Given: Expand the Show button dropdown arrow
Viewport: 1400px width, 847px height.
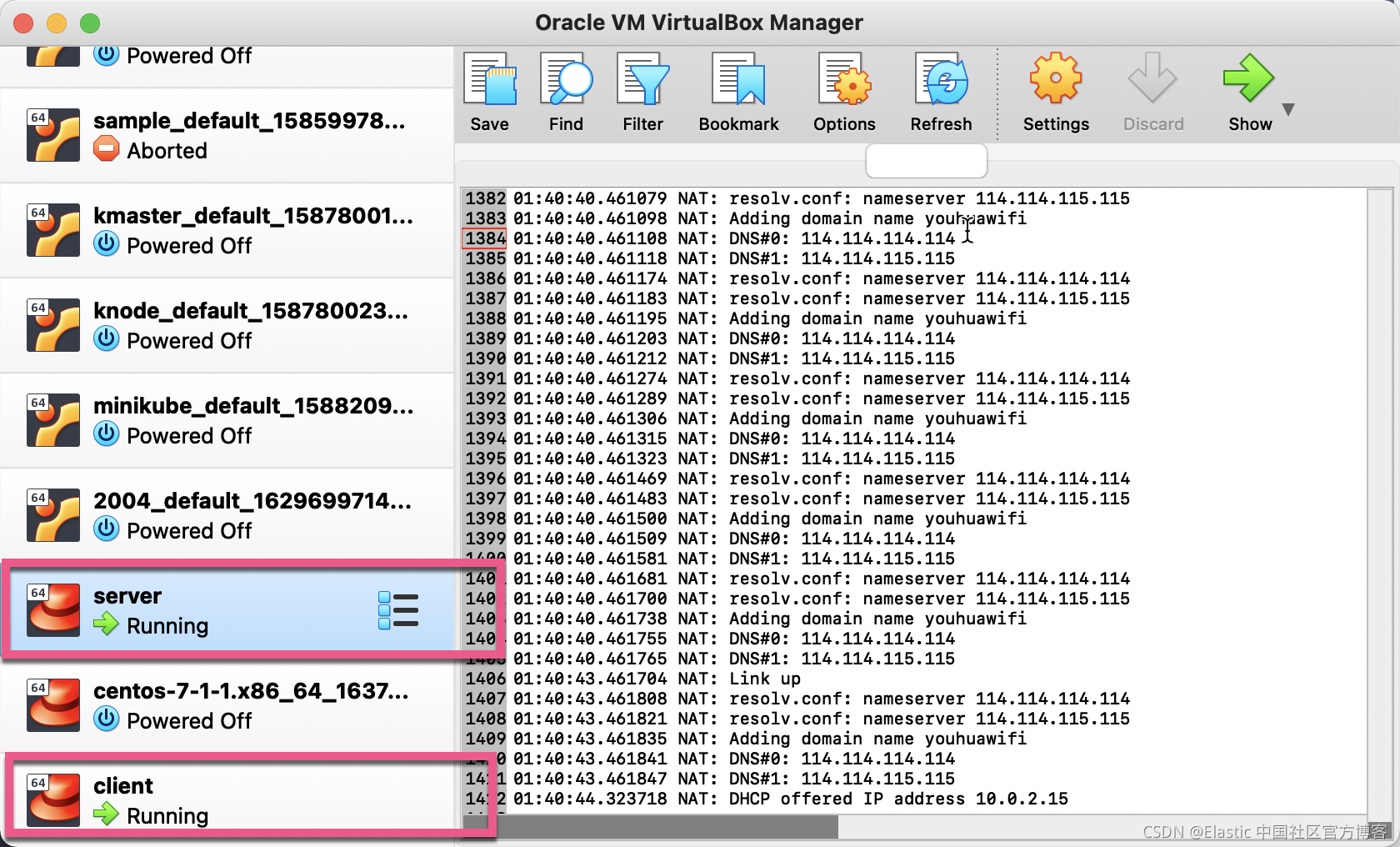Looking at the screenshot, I should pos(1288,109).
